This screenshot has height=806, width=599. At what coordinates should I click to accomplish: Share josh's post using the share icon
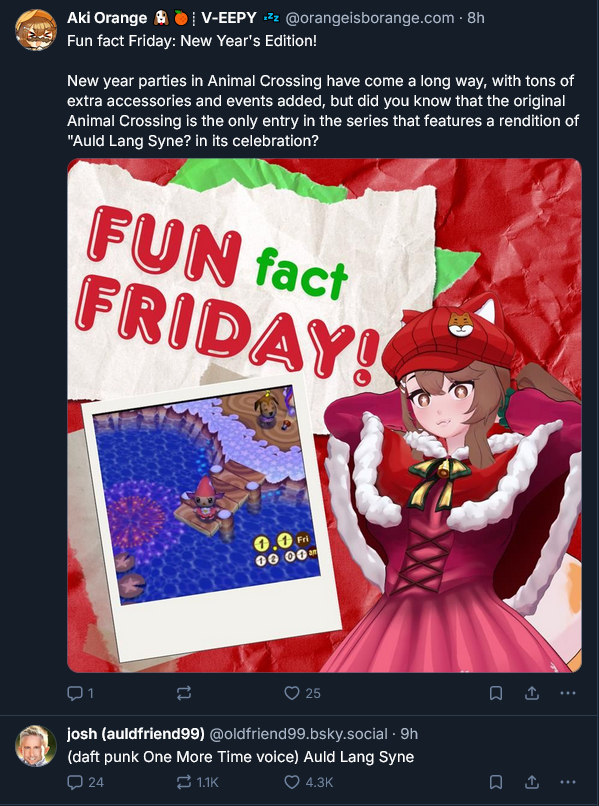532,782
